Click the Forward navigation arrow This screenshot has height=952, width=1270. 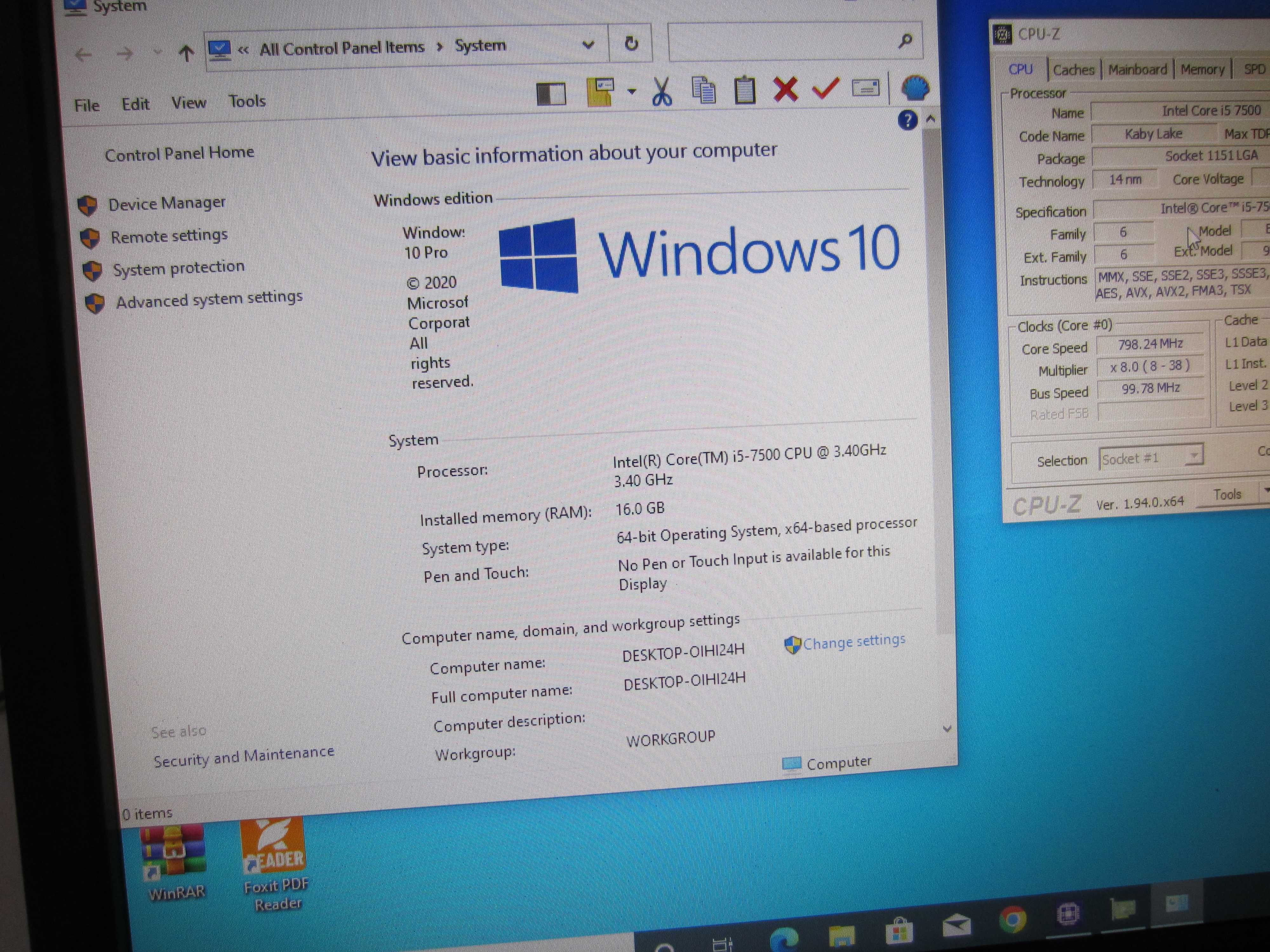(124, 54)
